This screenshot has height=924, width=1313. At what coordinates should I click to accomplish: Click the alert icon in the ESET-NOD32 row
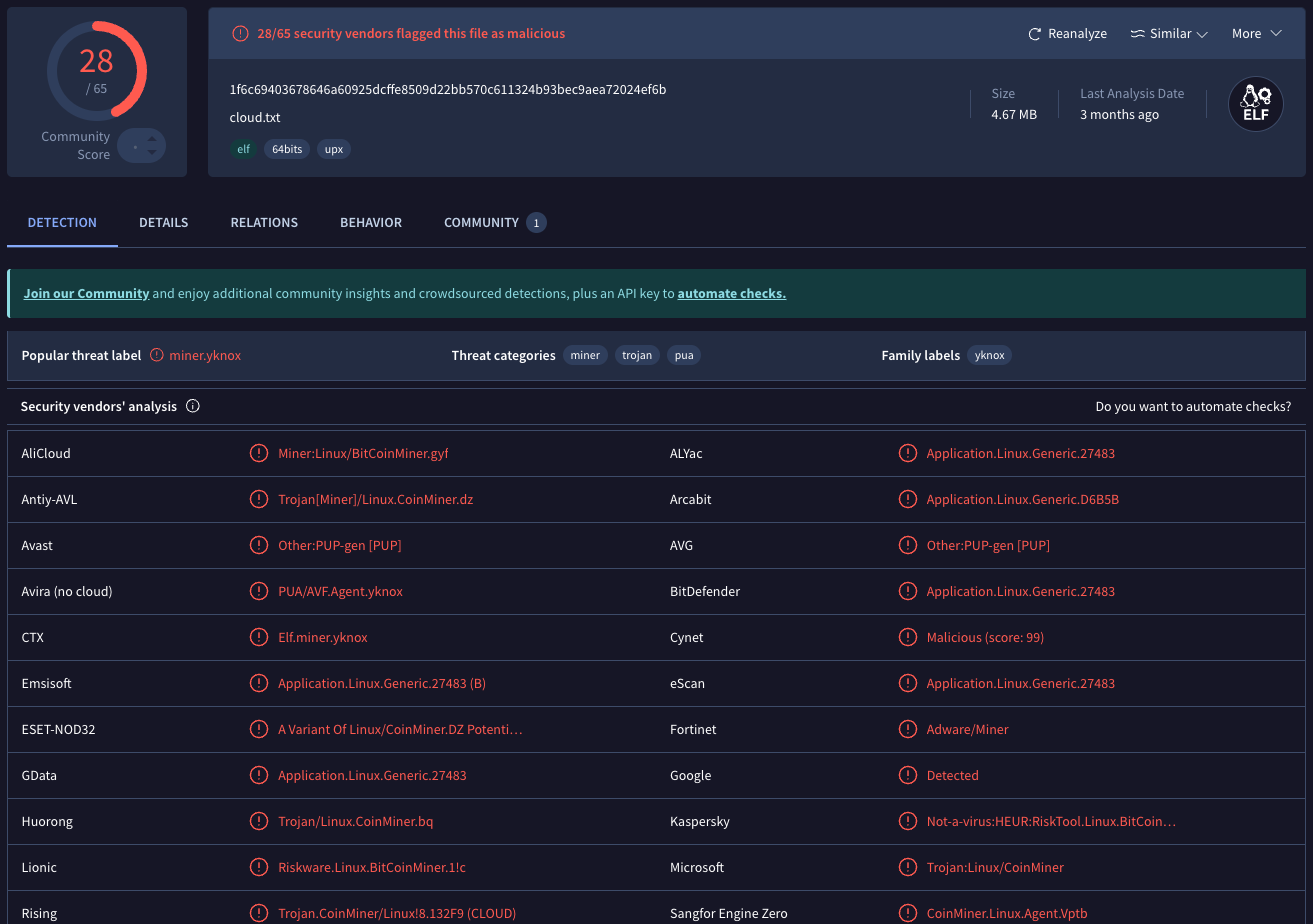point(259,729)
